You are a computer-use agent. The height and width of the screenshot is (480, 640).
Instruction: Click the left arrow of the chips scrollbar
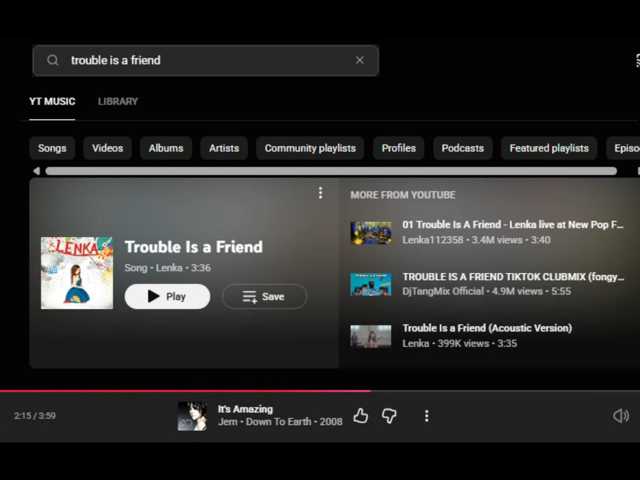36,171
